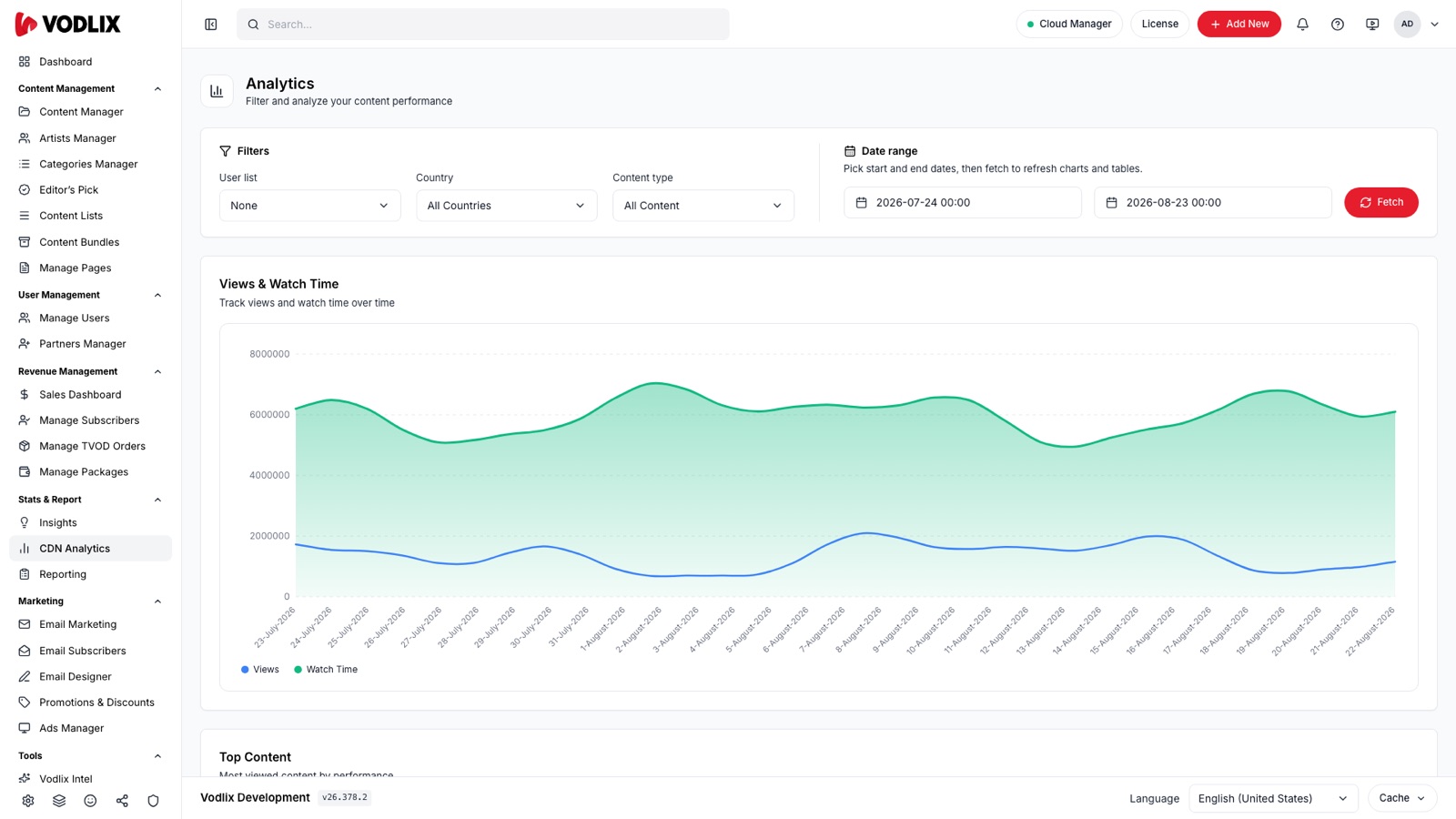Image resolution: width=1456 pixels, height=819 pixels.
Task: Collapse the Marketing section
Action: 157,602
